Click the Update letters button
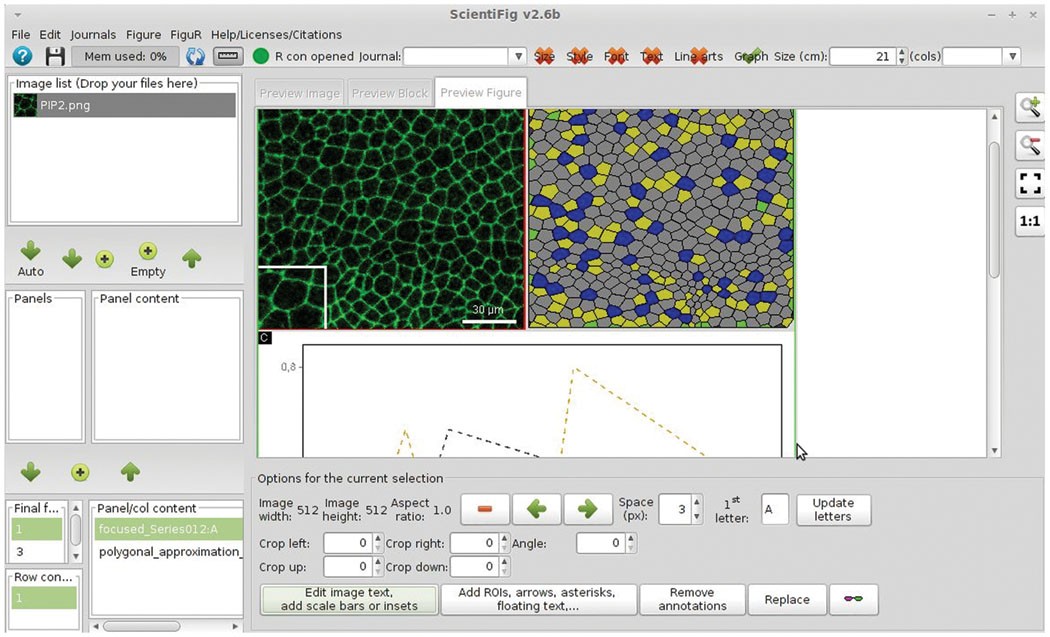This screenshot has height=637, width=1050. pyautogui.click(x=833, y=509)
